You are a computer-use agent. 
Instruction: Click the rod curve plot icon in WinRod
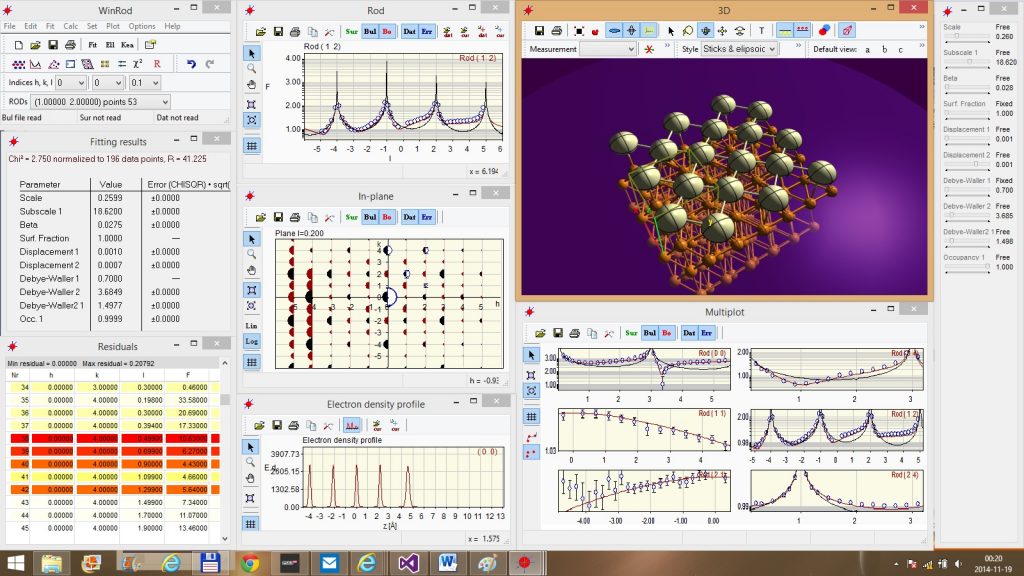coord(35,64)
